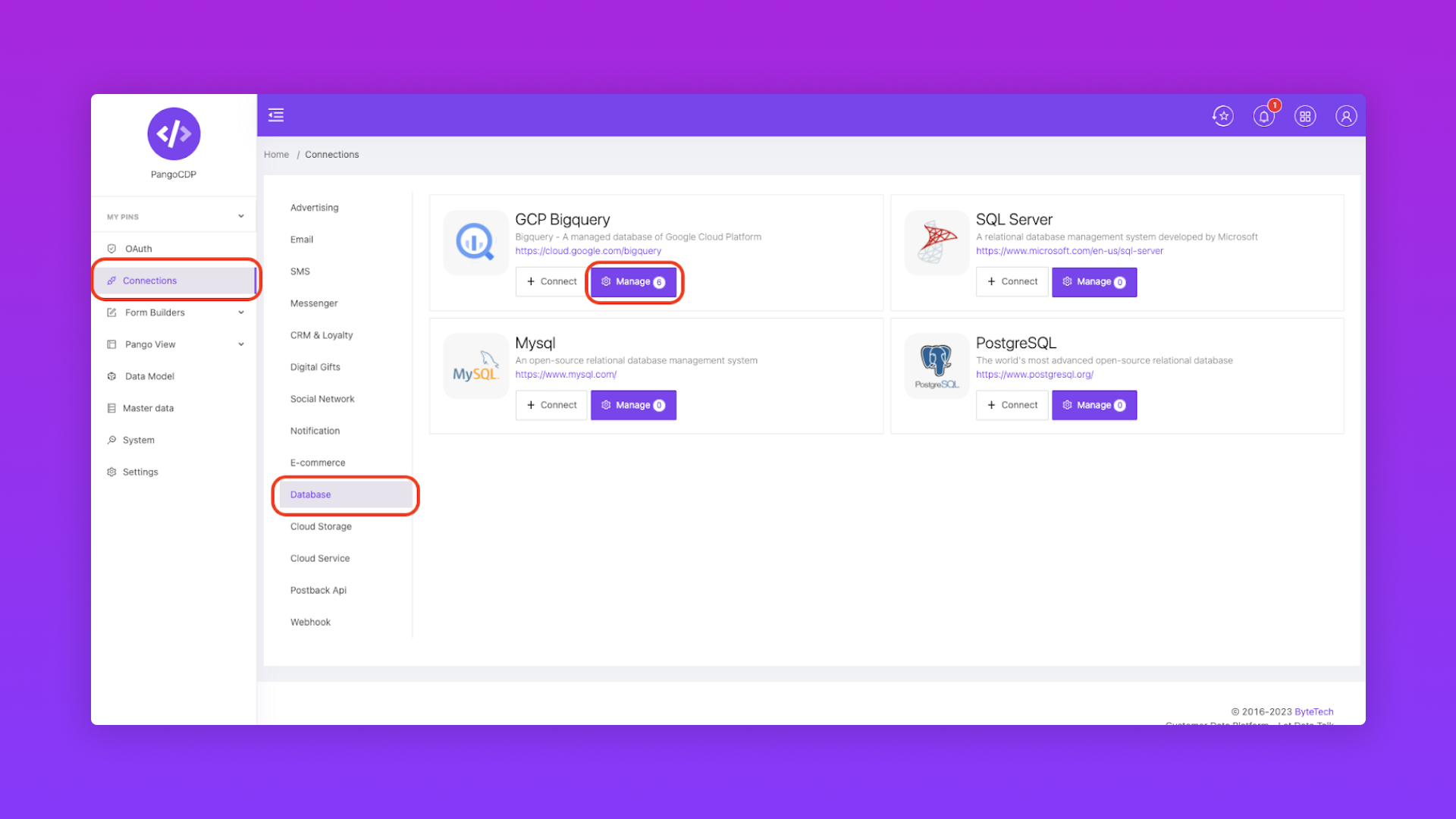Click the GCP Bigquery logo thumbnail
This screenshot has width=1456, height=819.
point(475,243)
